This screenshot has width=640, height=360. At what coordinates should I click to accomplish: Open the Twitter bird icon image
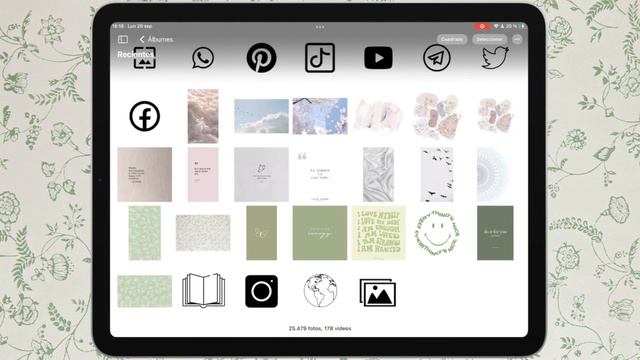click(495, 58)
